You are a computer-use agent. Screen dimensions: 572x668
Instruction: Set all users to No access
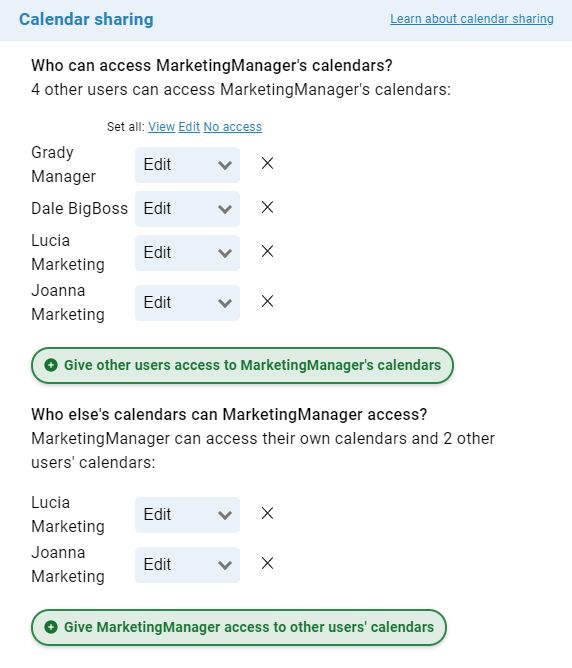click(233, 127)
